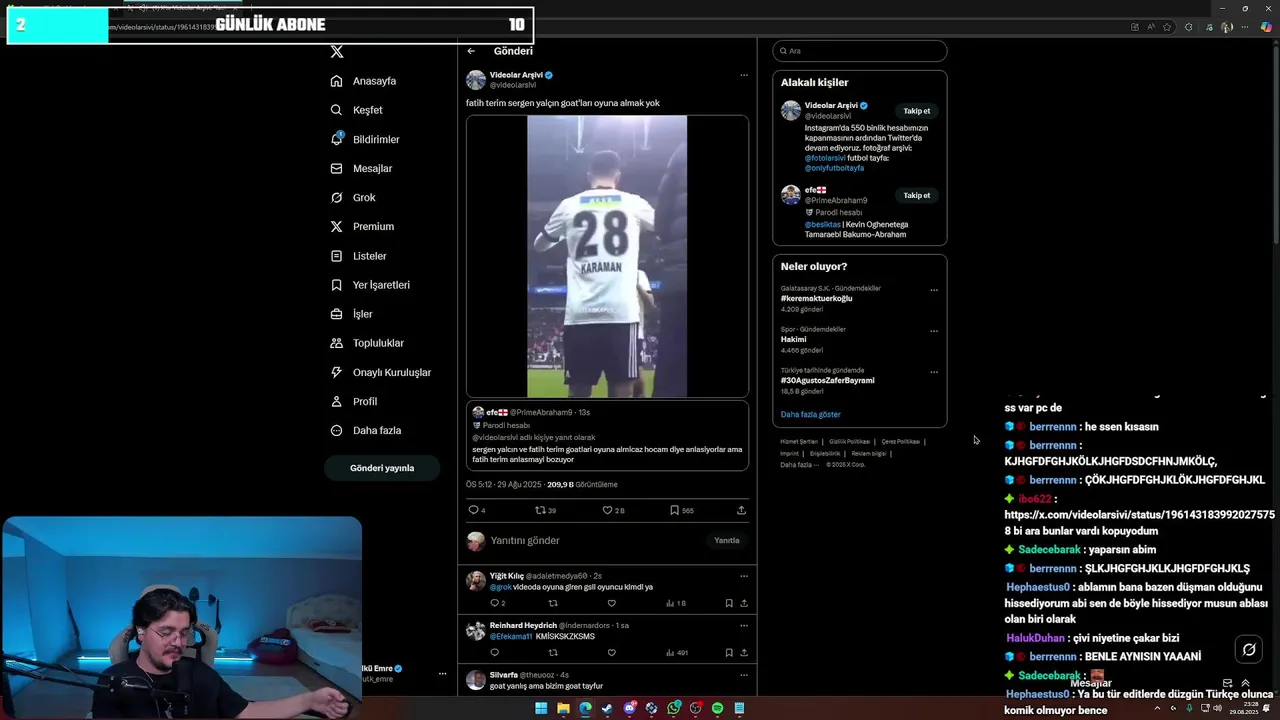Image resolution: width=1280 pixels, height=720 pixels.
Task: Open Bildirimler in the sidebar
Action: point(365,139)
